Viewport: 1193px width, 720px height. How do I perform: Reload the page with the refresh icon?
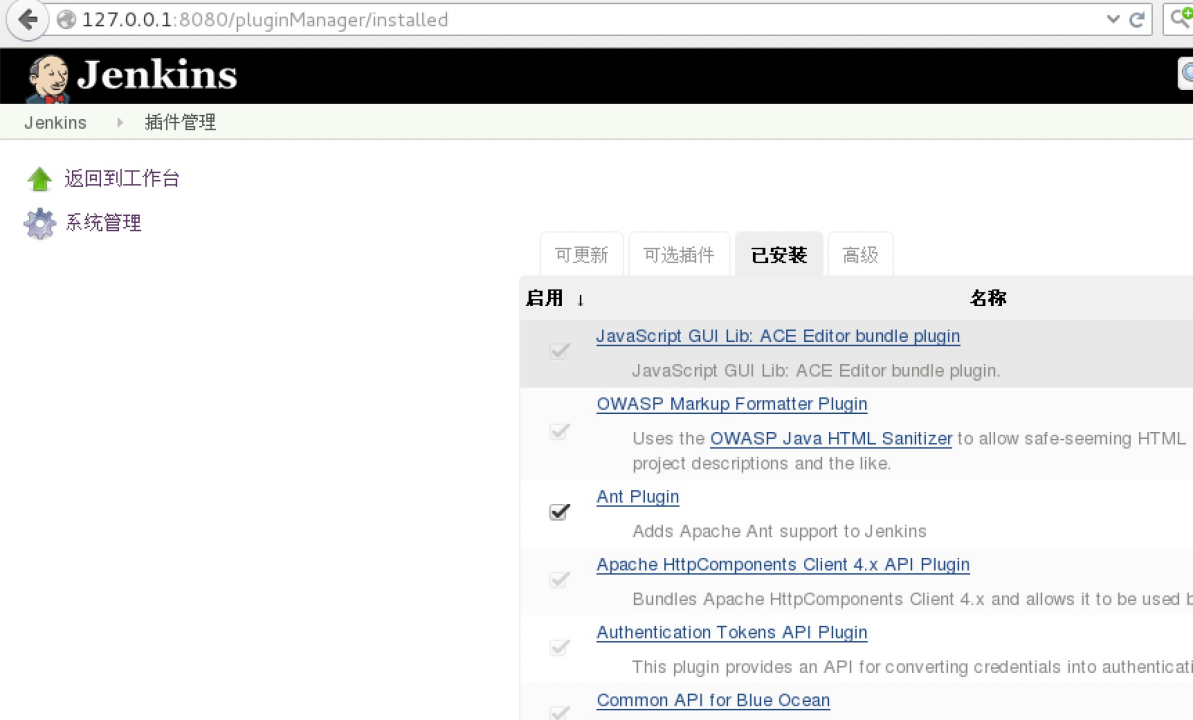1137,20
